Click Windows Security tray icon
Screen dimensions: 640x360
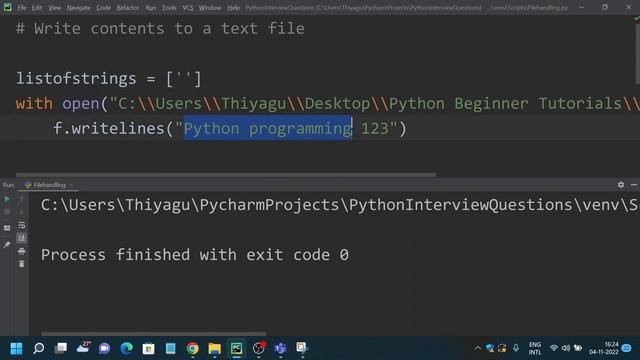tap(490, 349)
